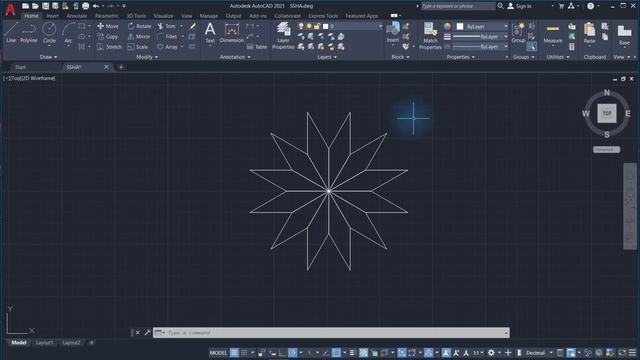Select the Polyline tool
Screen dimensions: 640x360
coord(29,32)
